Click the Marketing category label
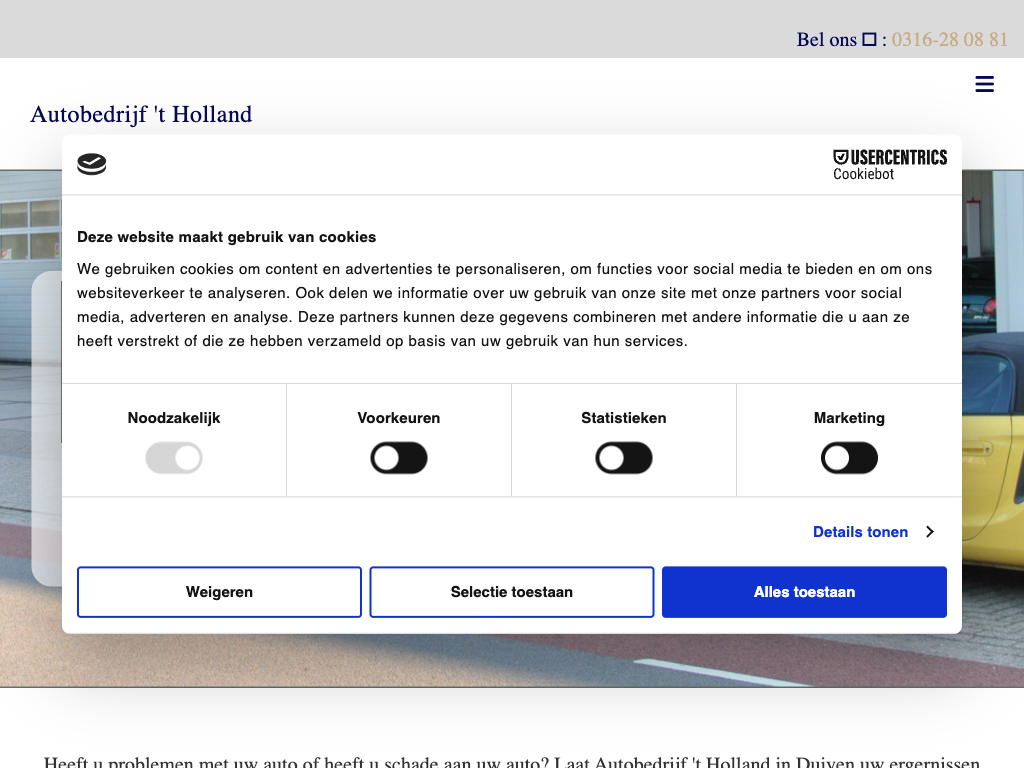The width and height of the screenshot is (1024, 768). pyautogui.click(x=849, y=418)
